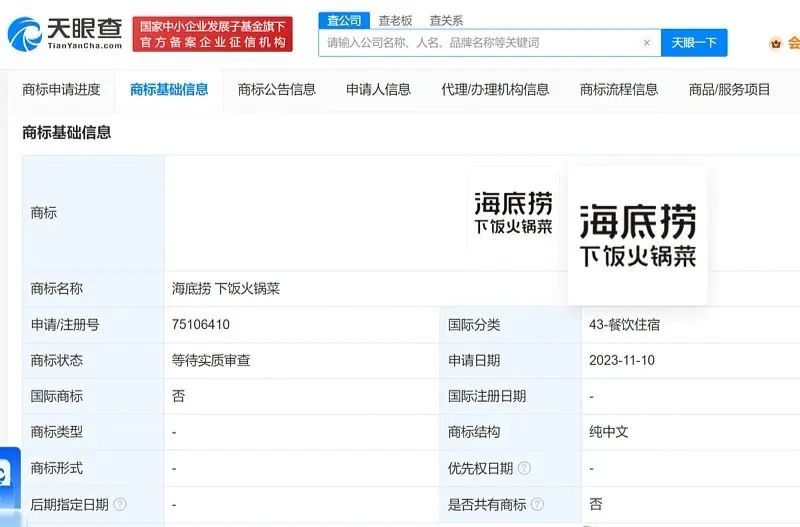Image resolution: width=800 pixels, height=527 pixels.
Task: Click the 国际注册日期 label cell
Action: coord(510,396)
